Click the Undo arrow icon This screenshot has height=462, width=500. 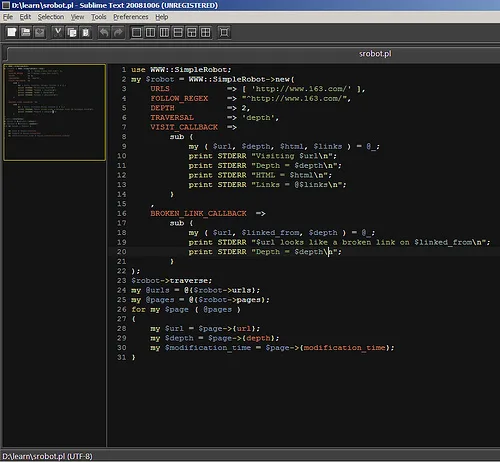pos(104,32)
